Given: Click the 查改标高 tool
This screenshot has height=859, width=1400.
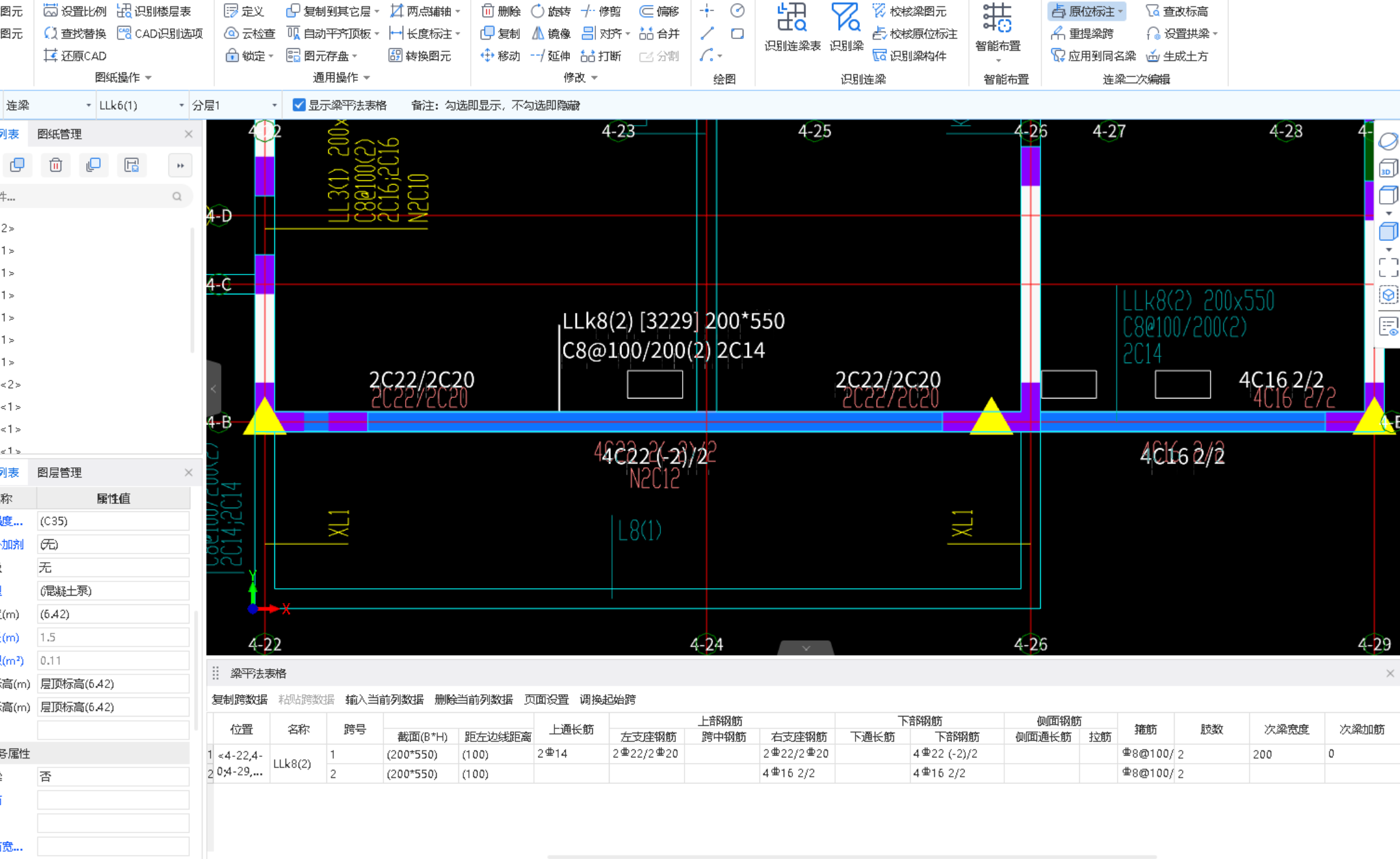Looking at the screenshot, I should (x=1177, y=11).
